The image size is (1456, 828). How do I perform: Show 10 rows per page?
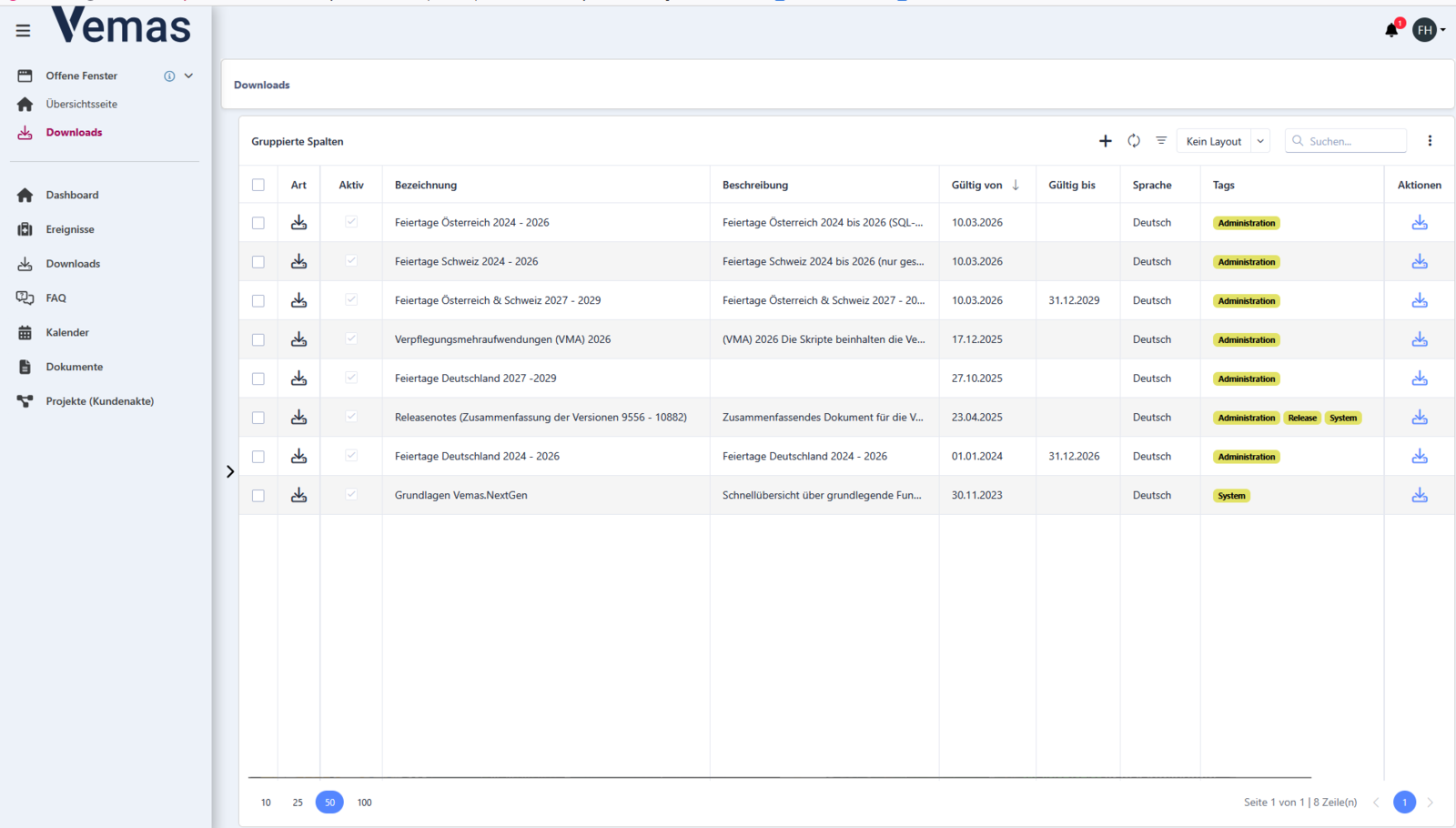coord(266,803)
